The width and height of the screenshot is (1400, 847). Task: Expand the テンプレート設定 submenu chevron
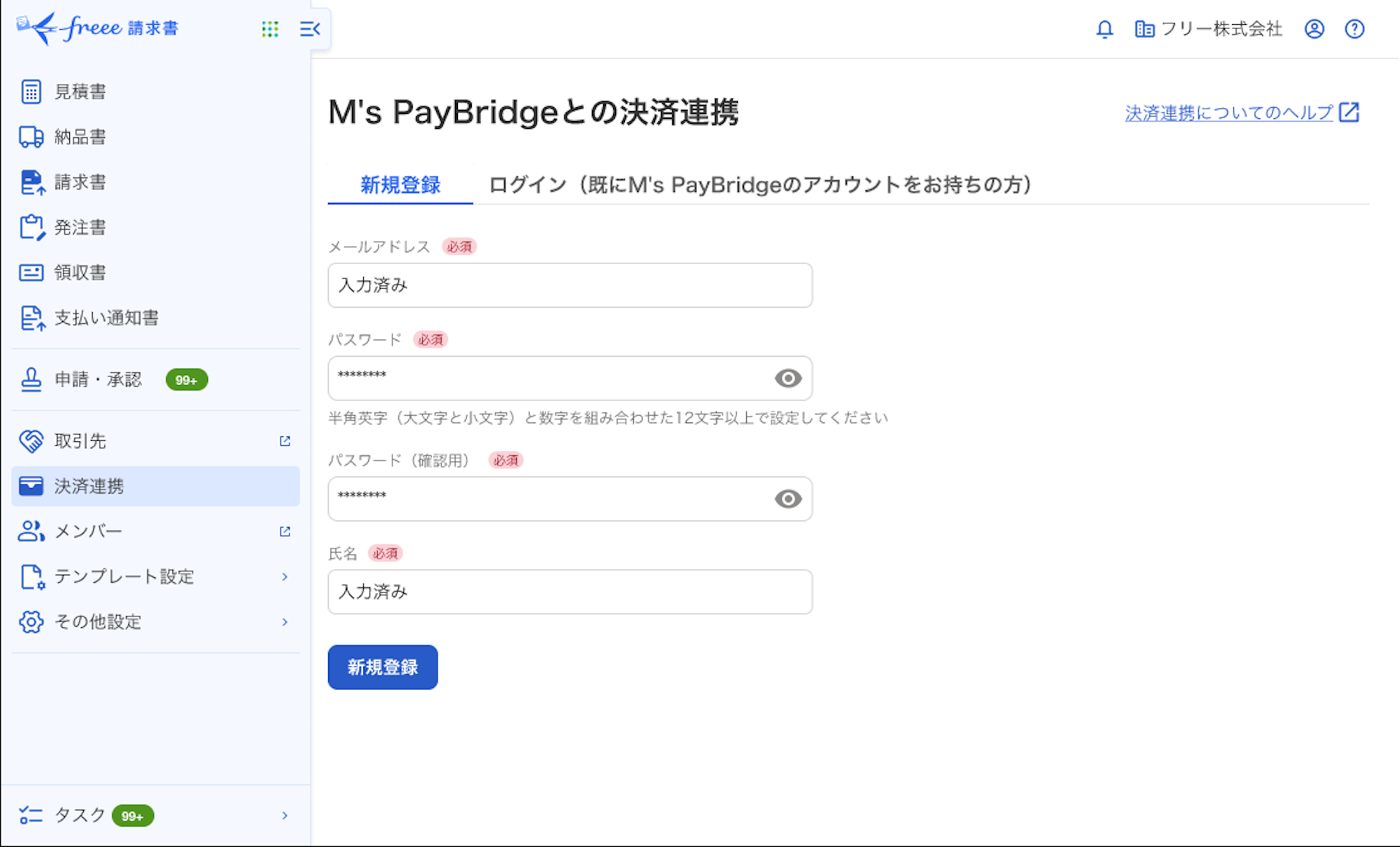click(285, 576)
